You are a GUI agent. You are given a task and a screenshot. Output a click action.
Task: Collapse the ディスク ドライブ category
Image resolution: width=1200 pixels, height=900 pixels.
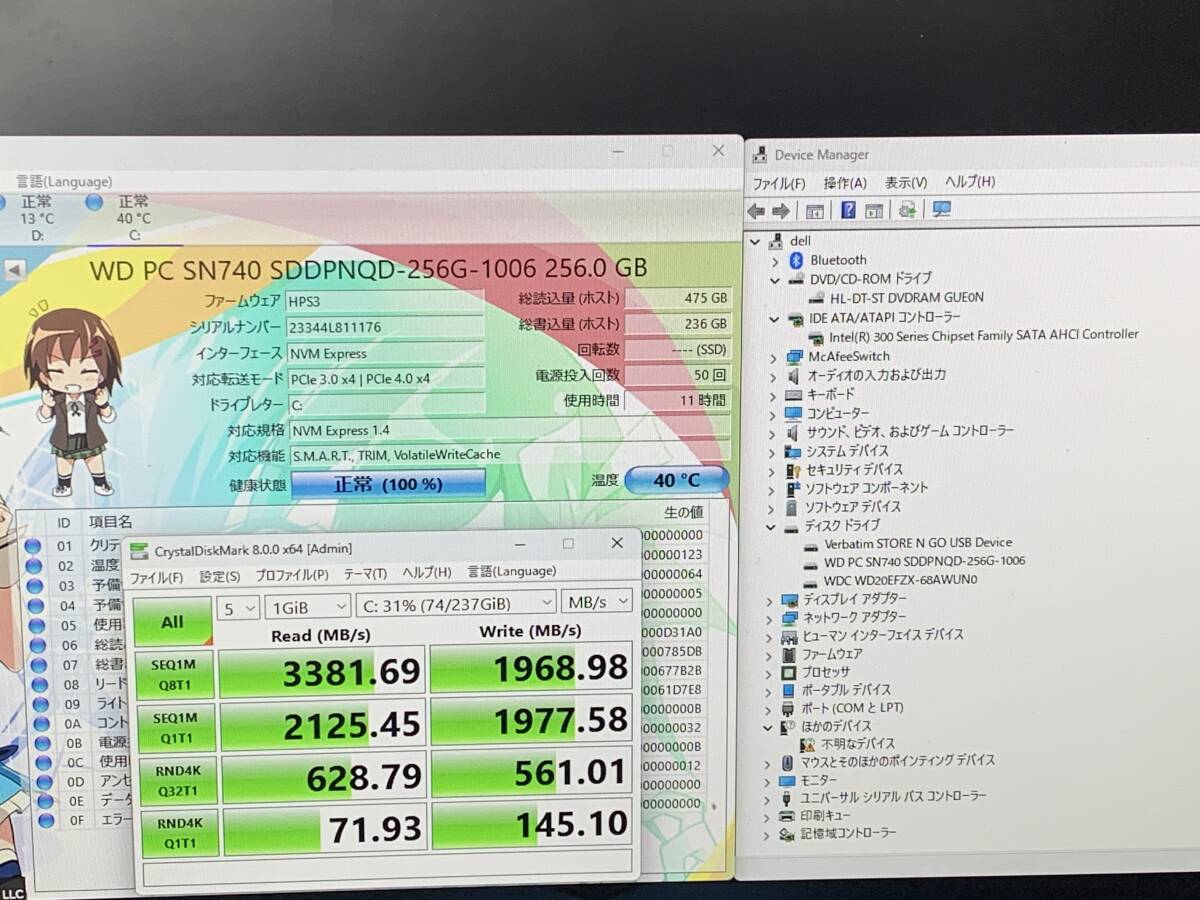tap(771, 526)
